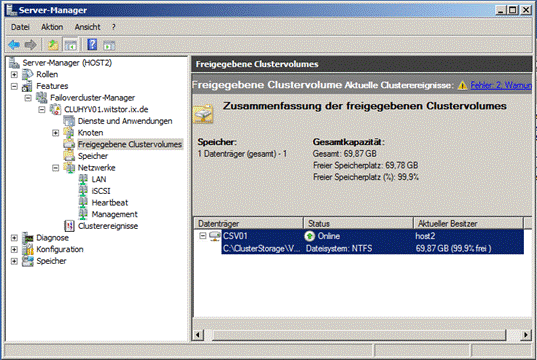
Task: Click the warning triangle icon in header
Action: (462, 85)
